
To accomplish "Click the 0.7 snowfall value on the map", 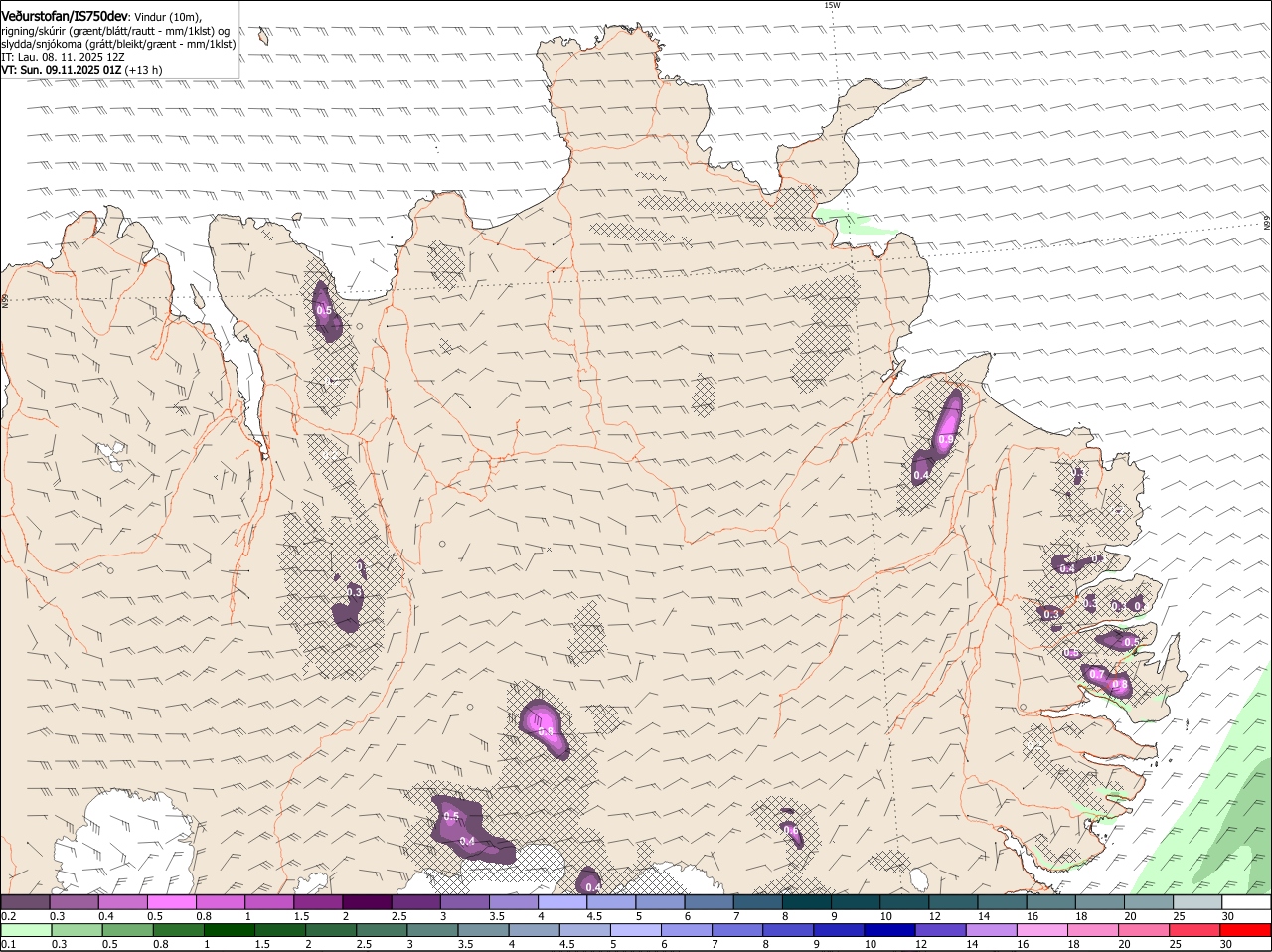I will pos(1097,674).
